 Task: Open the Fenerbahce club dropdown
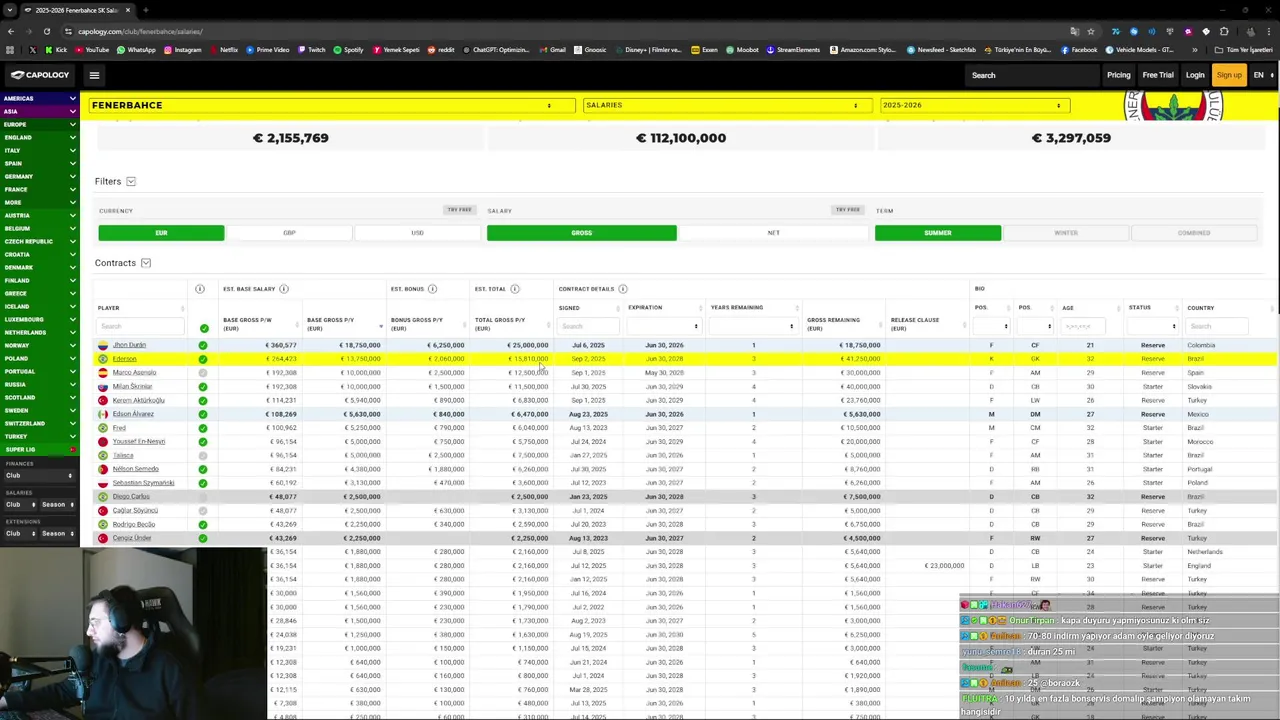332,105
